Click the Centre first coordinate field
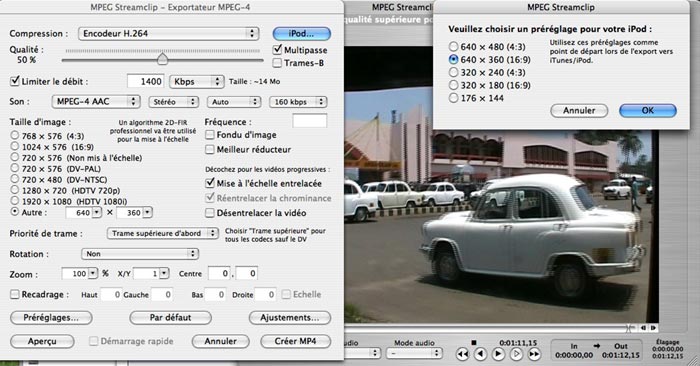 click(219, 273)
